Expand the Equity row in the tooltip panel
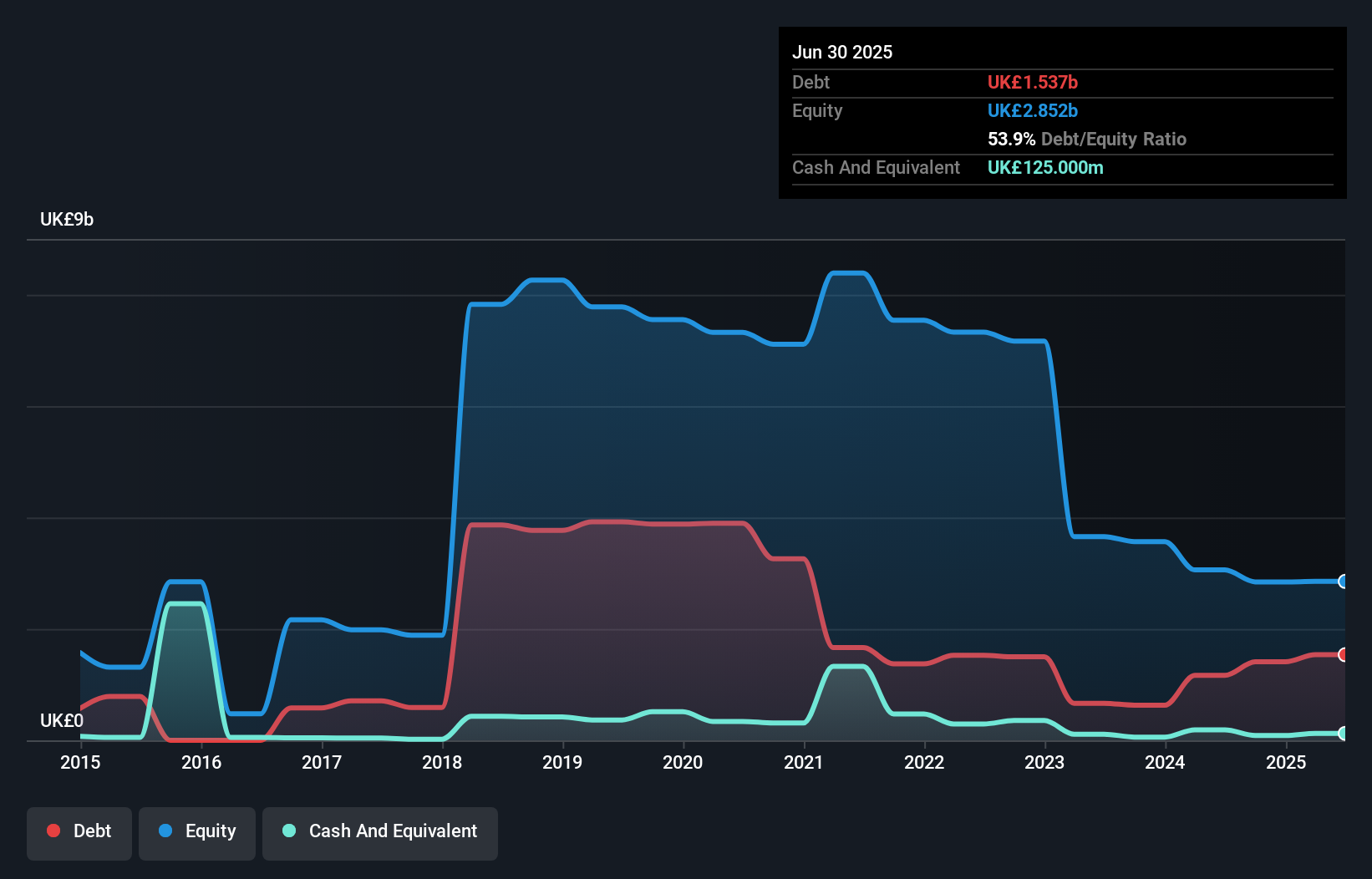1372x879 pixels. [817, 110]
